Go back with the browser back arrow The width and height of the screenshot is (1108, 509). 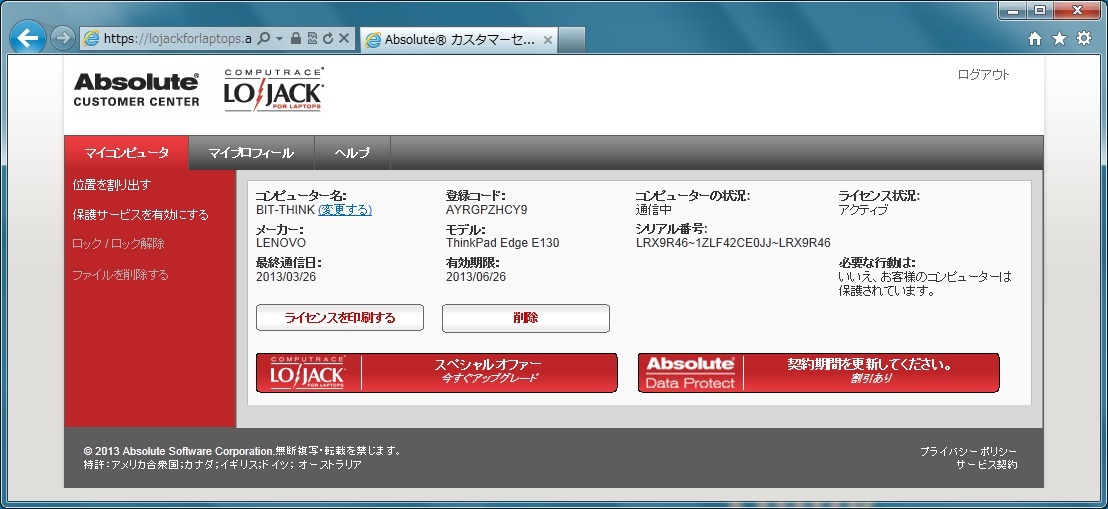pyautogui.click(x=28, y=37)
